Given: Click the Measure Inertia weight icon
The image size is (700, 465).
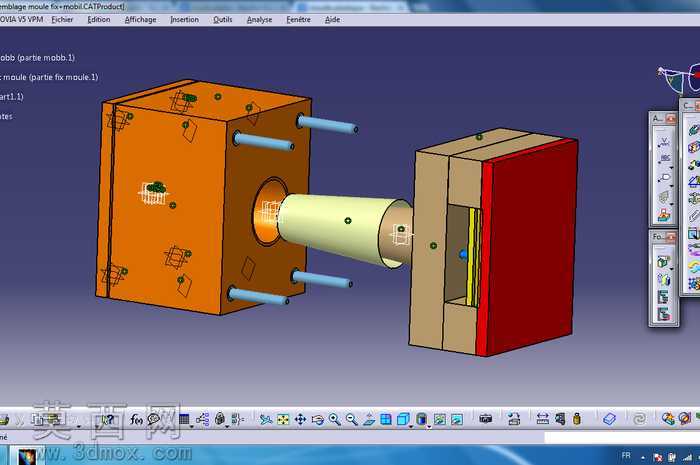Looking at the screenshot, I should pos(577,419).
